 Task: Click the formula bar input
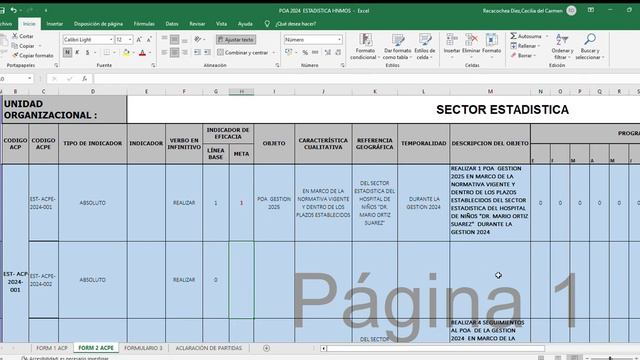[x=366, y=78]
